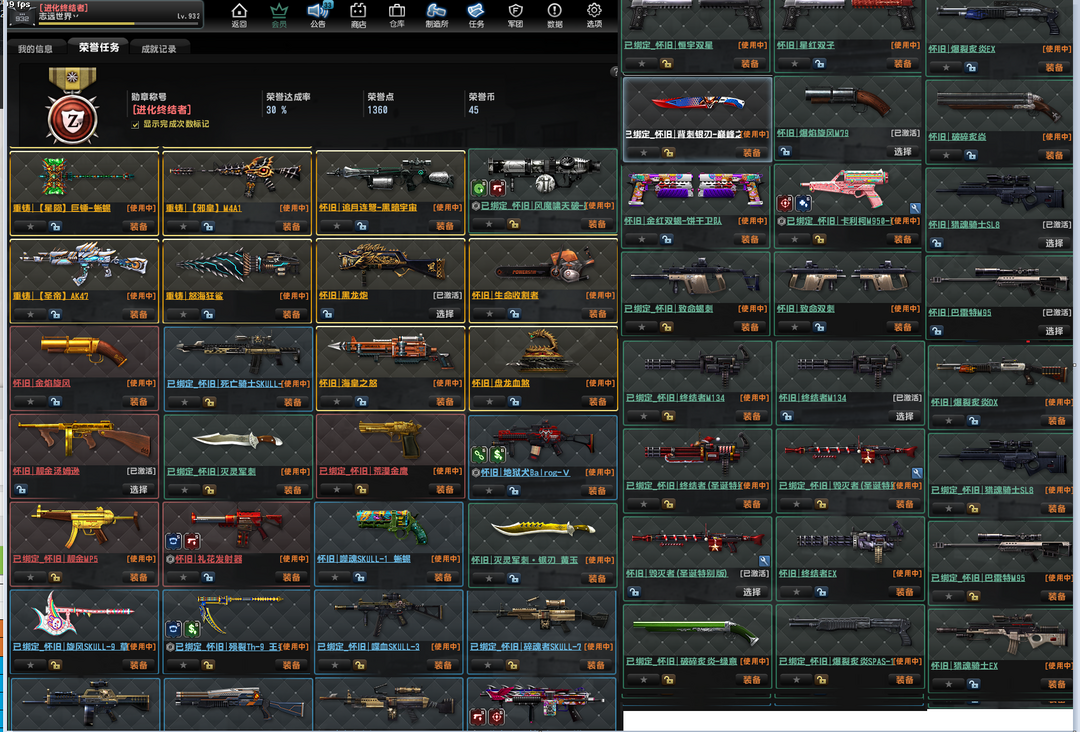This screenshot has width=1080, height=732.
Task: Toggle lock on 死亡骑士SKULL weapon
Action: (208, 402)
